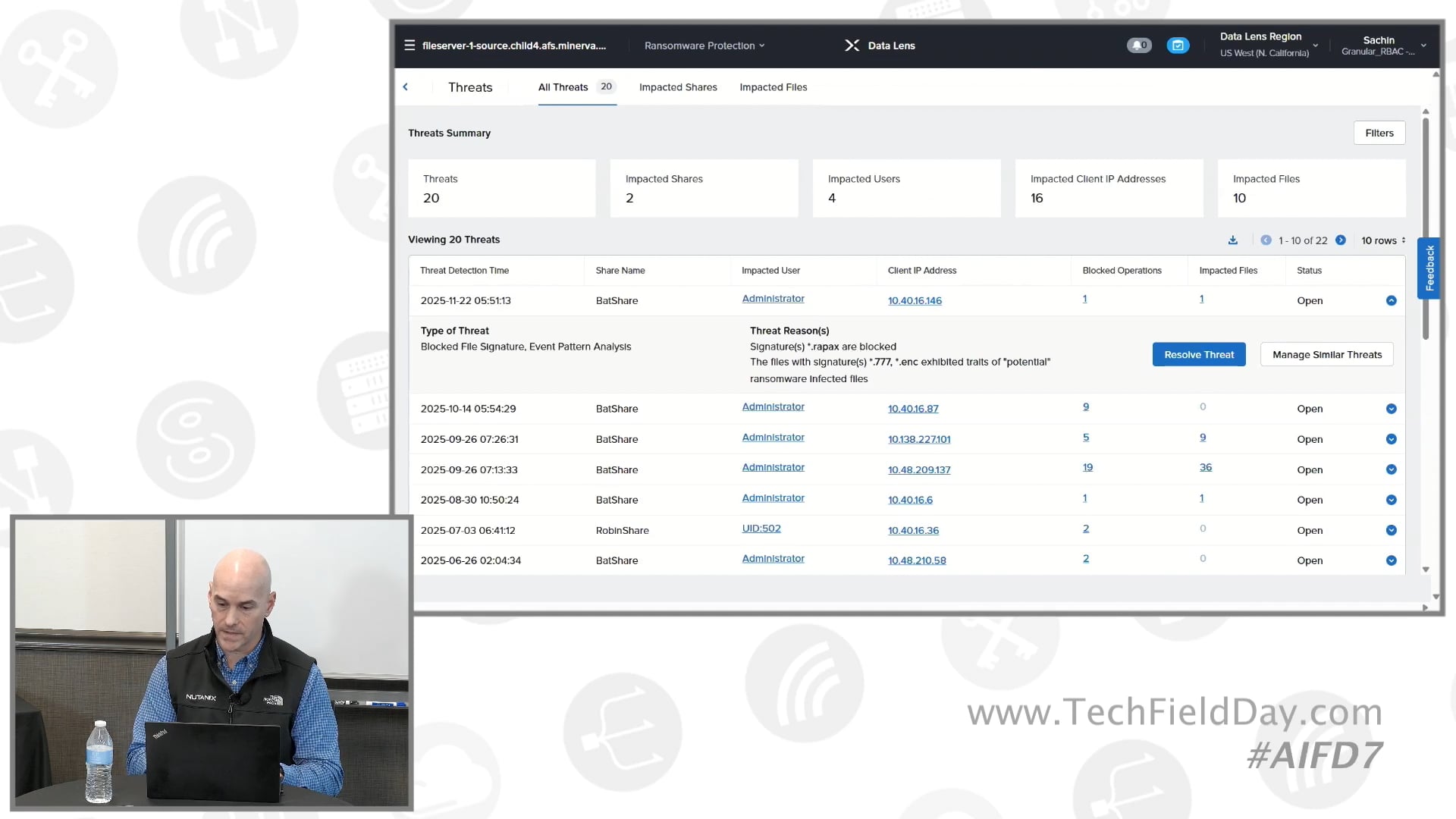
Task: Open the Ransomware Protection menu
Action: (704, 45)
